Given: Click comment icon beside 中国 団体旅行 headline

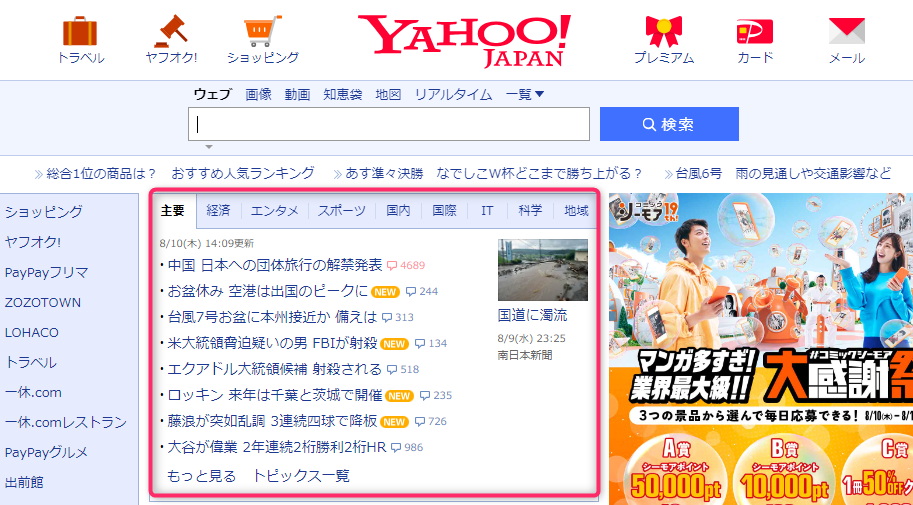Looking at the screenshot, I should tap(392, 265).
